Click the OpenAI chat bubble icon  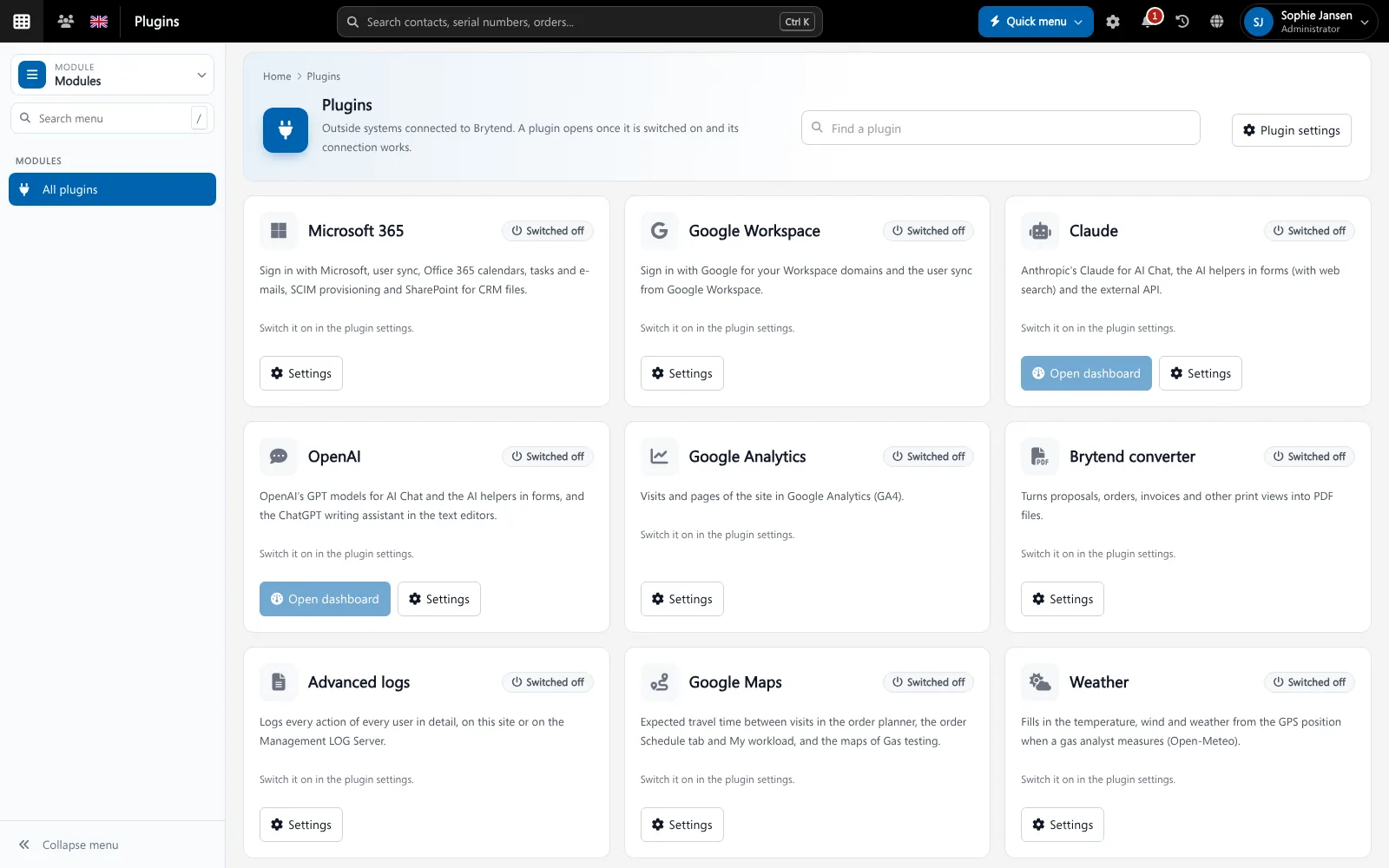point(279,457)
